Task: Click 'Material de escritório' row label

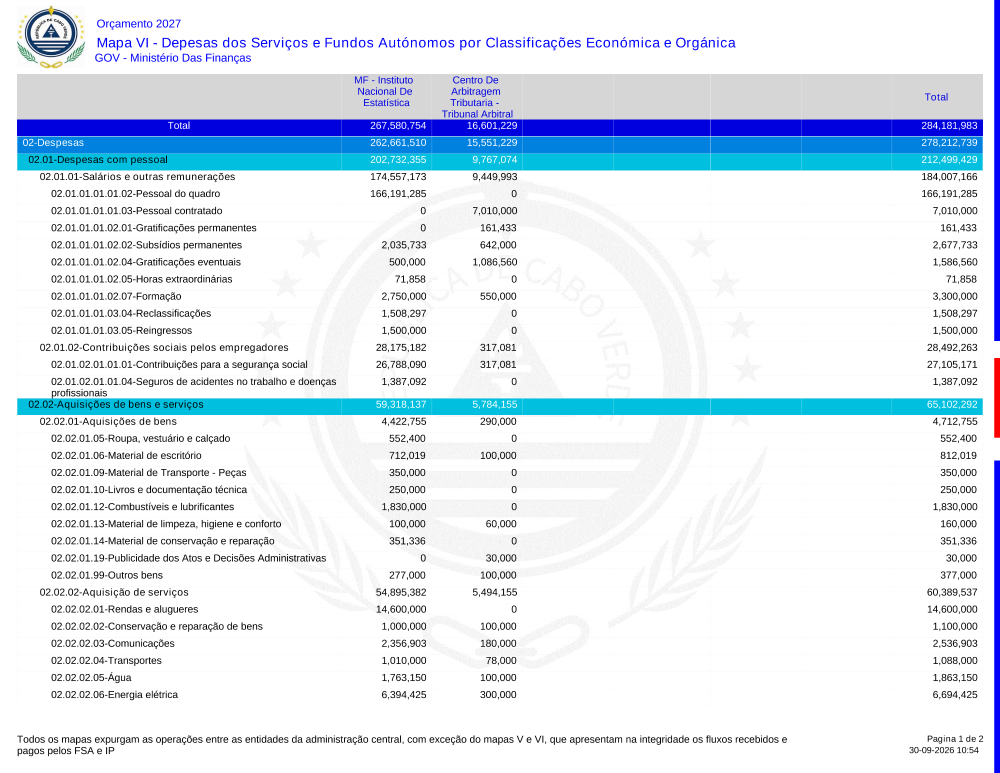Action: click(126, 456)
